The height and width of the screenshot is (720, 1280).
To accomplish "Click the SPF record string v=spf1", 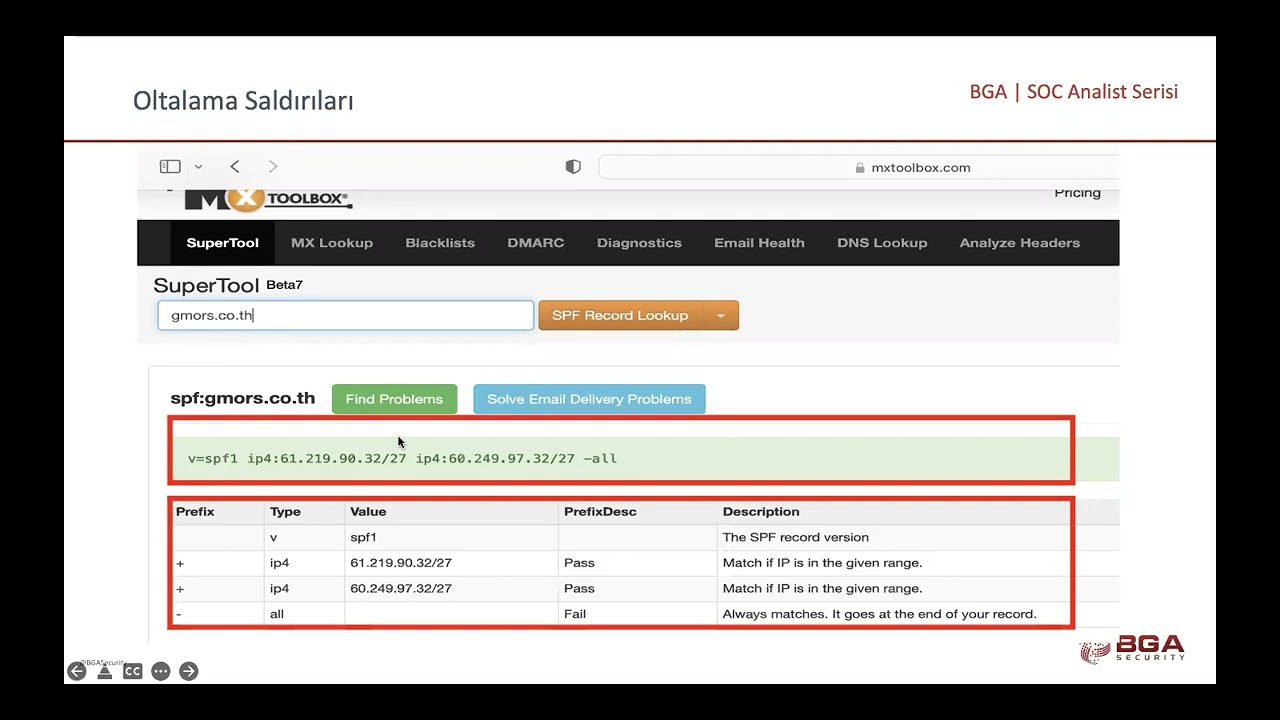I will pos(402,458).
